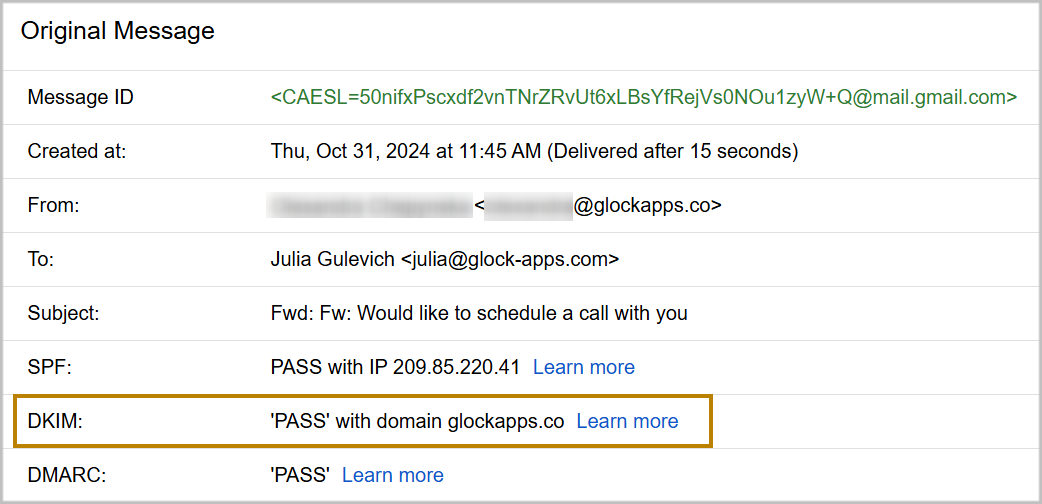Click the Subject field label
Screen dimensions: 1042x504
pos(64,314)
